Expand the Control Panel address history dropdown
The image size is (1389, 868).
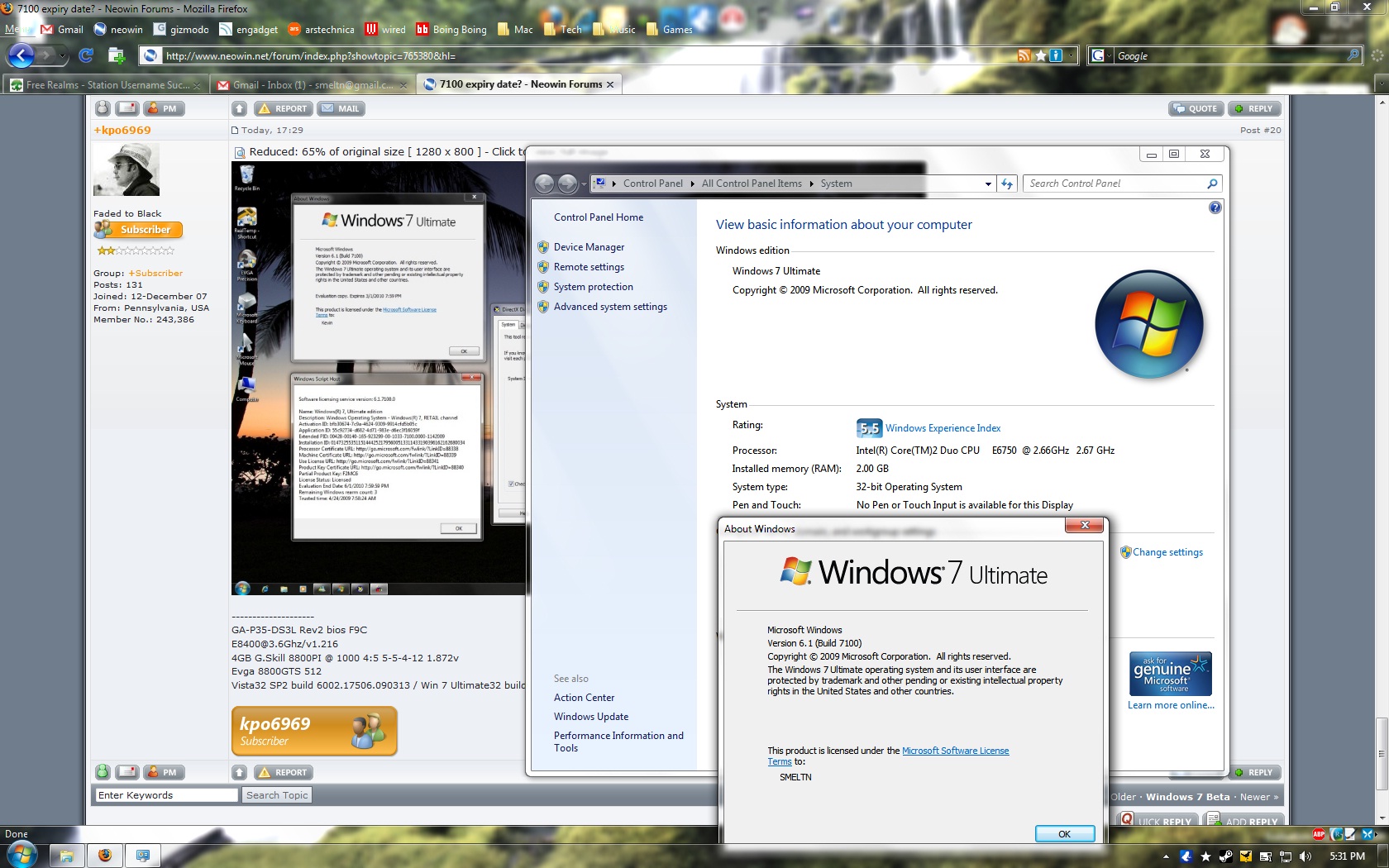pyautogui.click(x=988, y=184)
